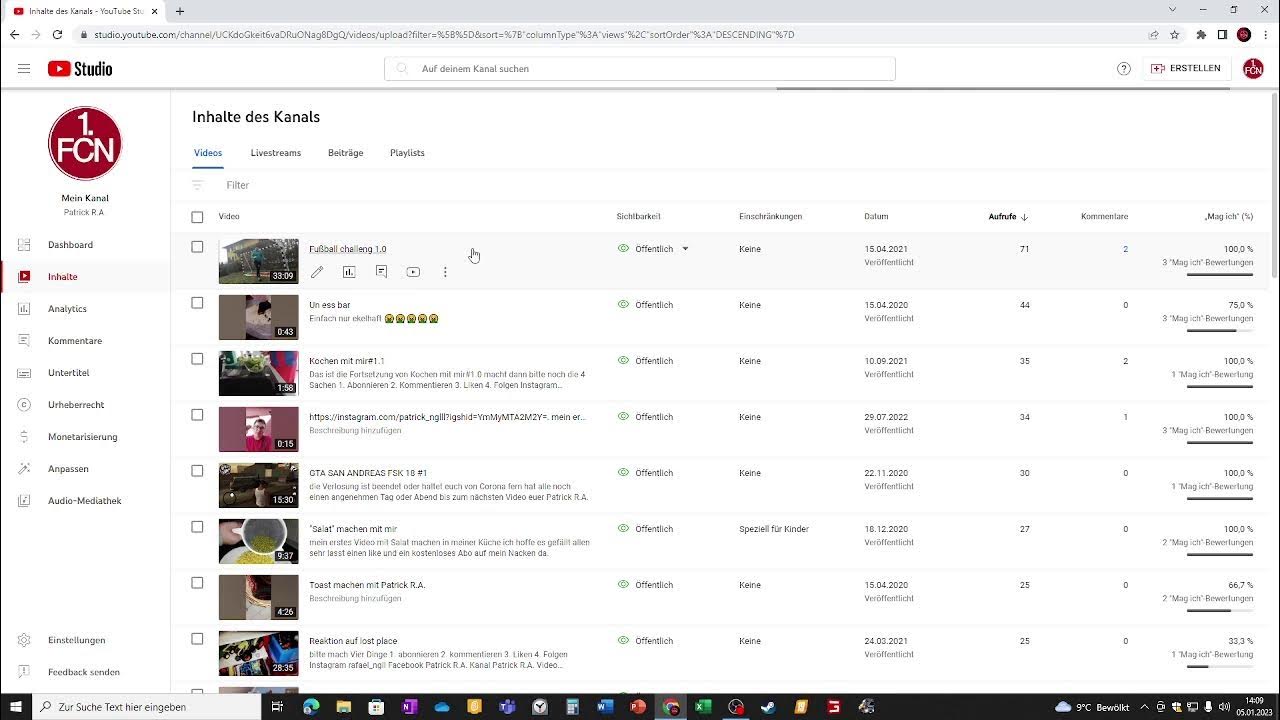The image size is (1280, 720).
Task: Switch to the Videos tab
Action: 208,153
